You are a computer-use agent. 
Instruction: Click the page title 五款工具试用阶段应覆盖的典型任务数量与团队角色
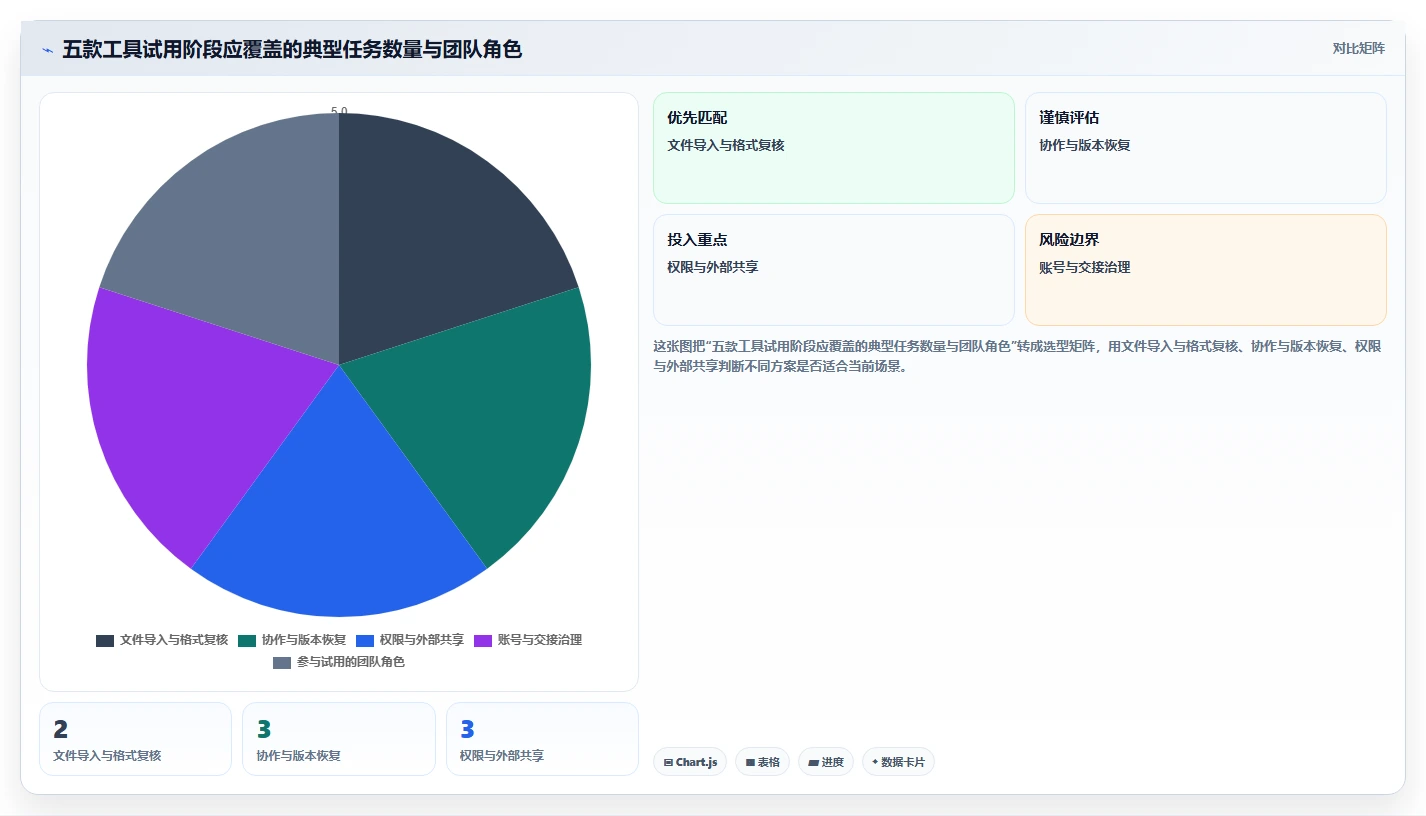292,49
